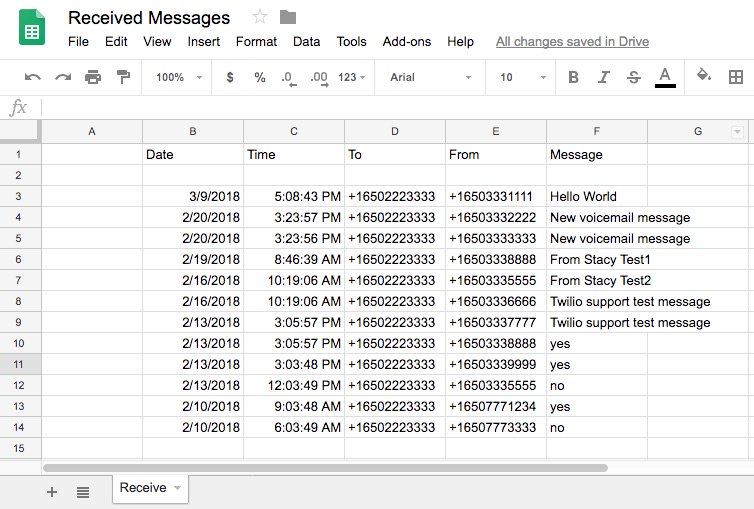Open the Data menu
The height and width of the screenshot is (509, 754).
(306, 42)
